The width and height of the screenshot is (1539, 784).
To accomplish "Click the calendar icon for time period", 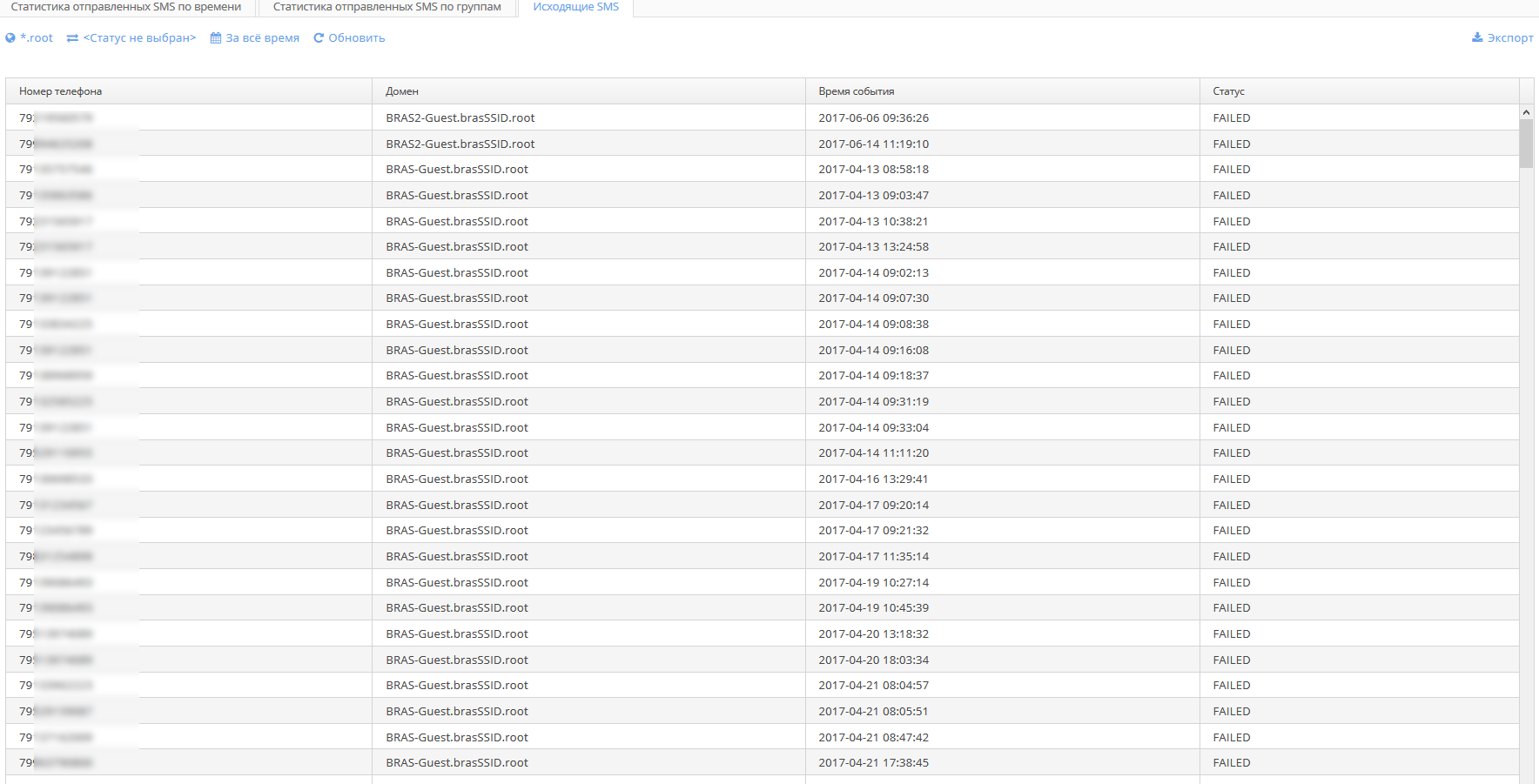I will 216,38.
